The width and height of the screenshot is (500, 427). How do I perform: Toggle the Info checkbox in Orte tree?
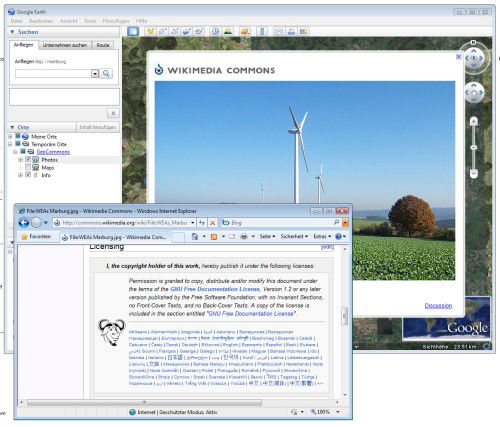[x=28, y=175]
